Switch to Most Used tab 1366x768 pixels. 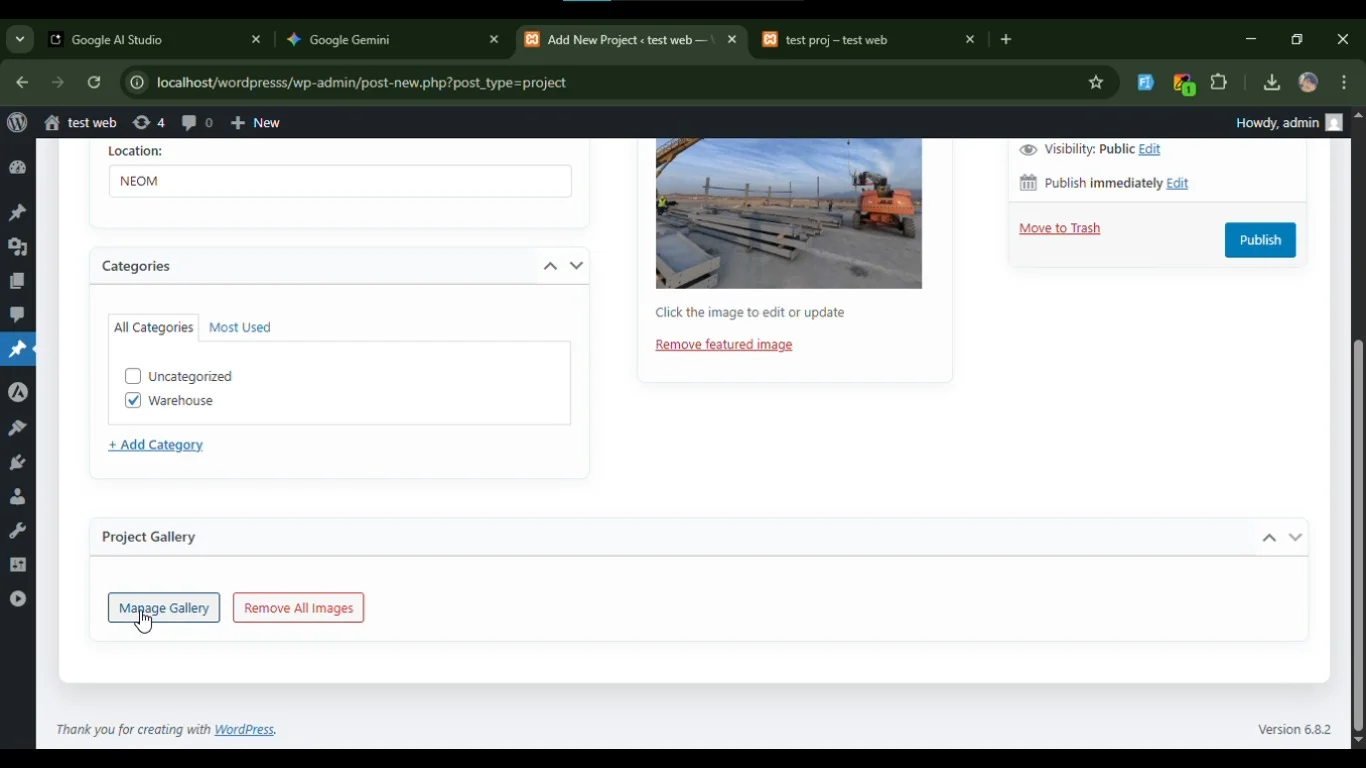pos(240,327)
